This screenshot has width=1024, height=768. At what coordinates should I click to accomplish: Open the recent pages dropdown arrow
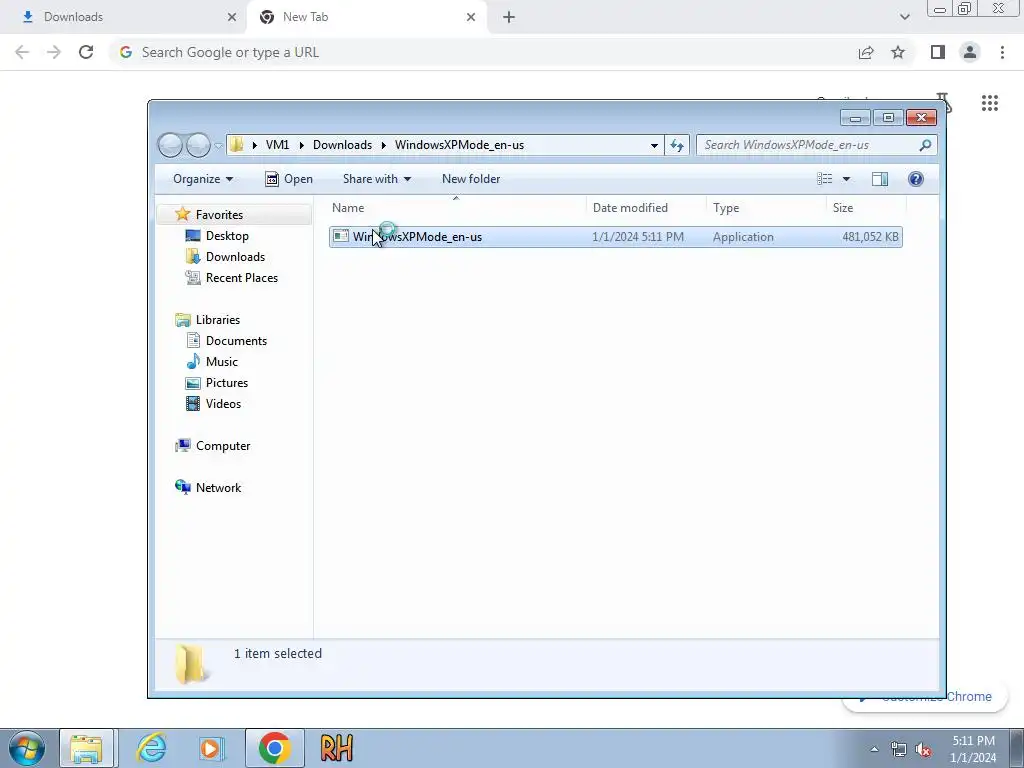click(219, 146)
